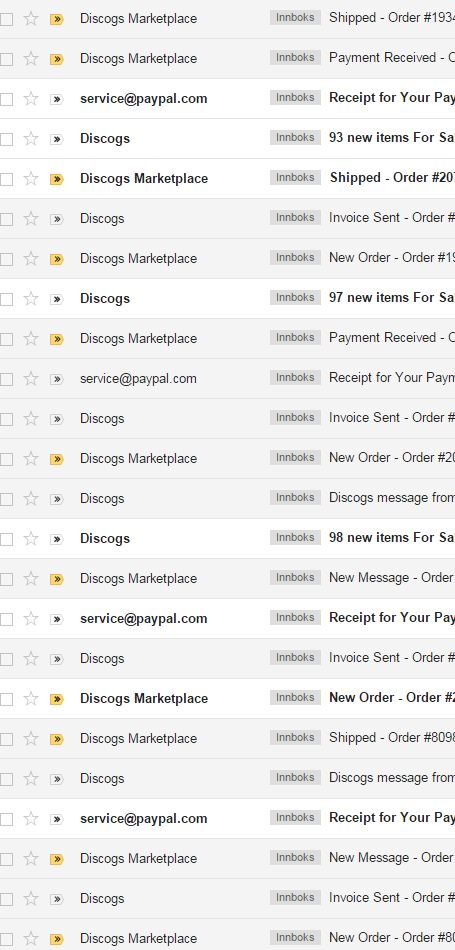Open the '93 new items For Sa' email
Screen dimensions: 455x950
tap(392, 138)
